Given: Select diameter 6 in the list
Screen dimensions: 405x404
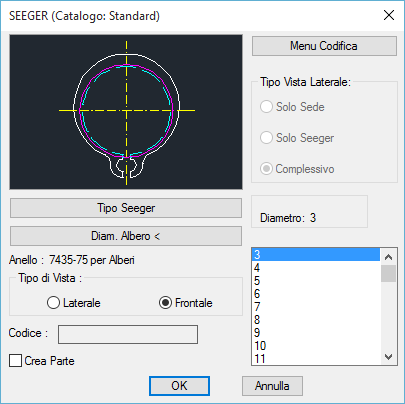Looking at the screenshot, I should tap(316, 294).
